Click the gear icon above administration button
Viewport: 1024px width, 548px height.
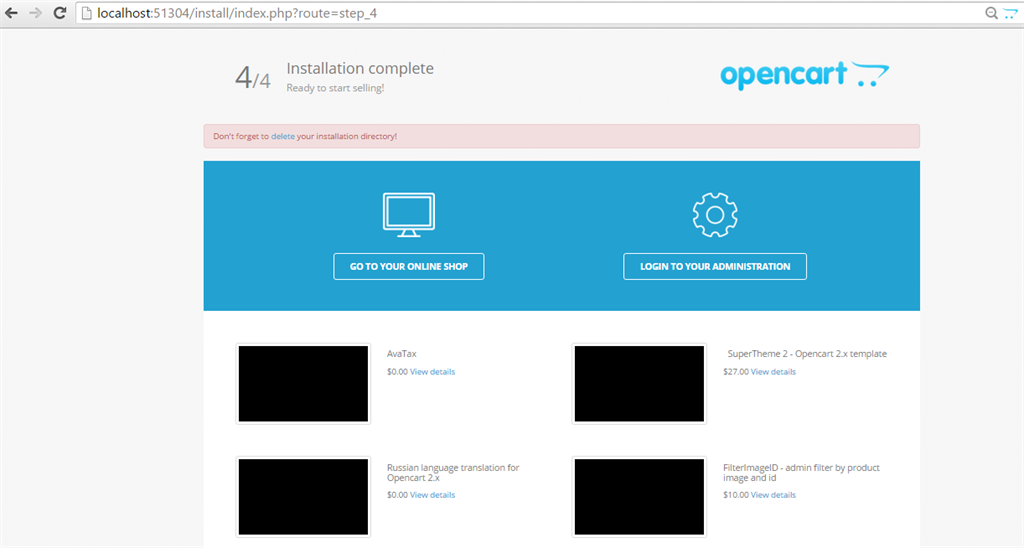[x=715, y=215]
